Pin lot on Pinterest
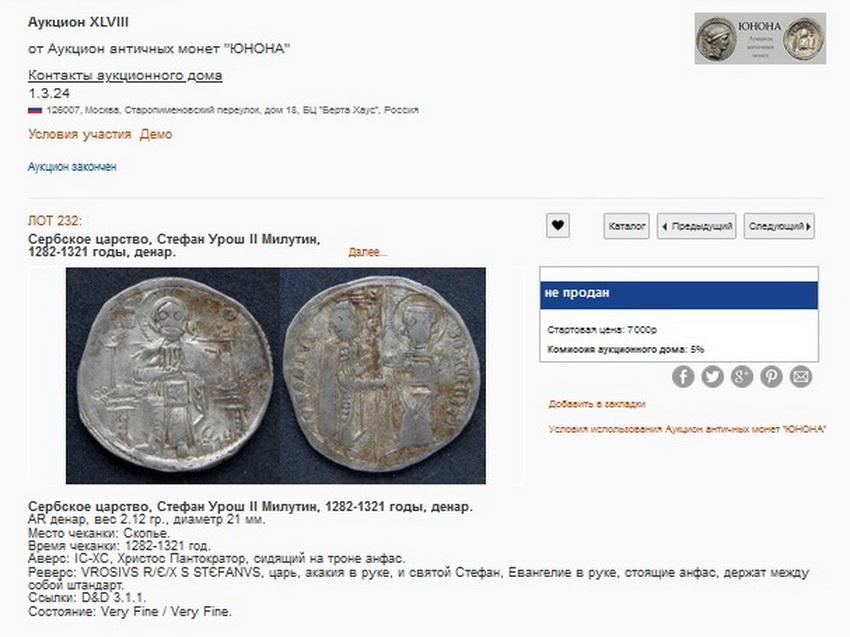This screenshot has height=637, width=850. coord(771,376)
